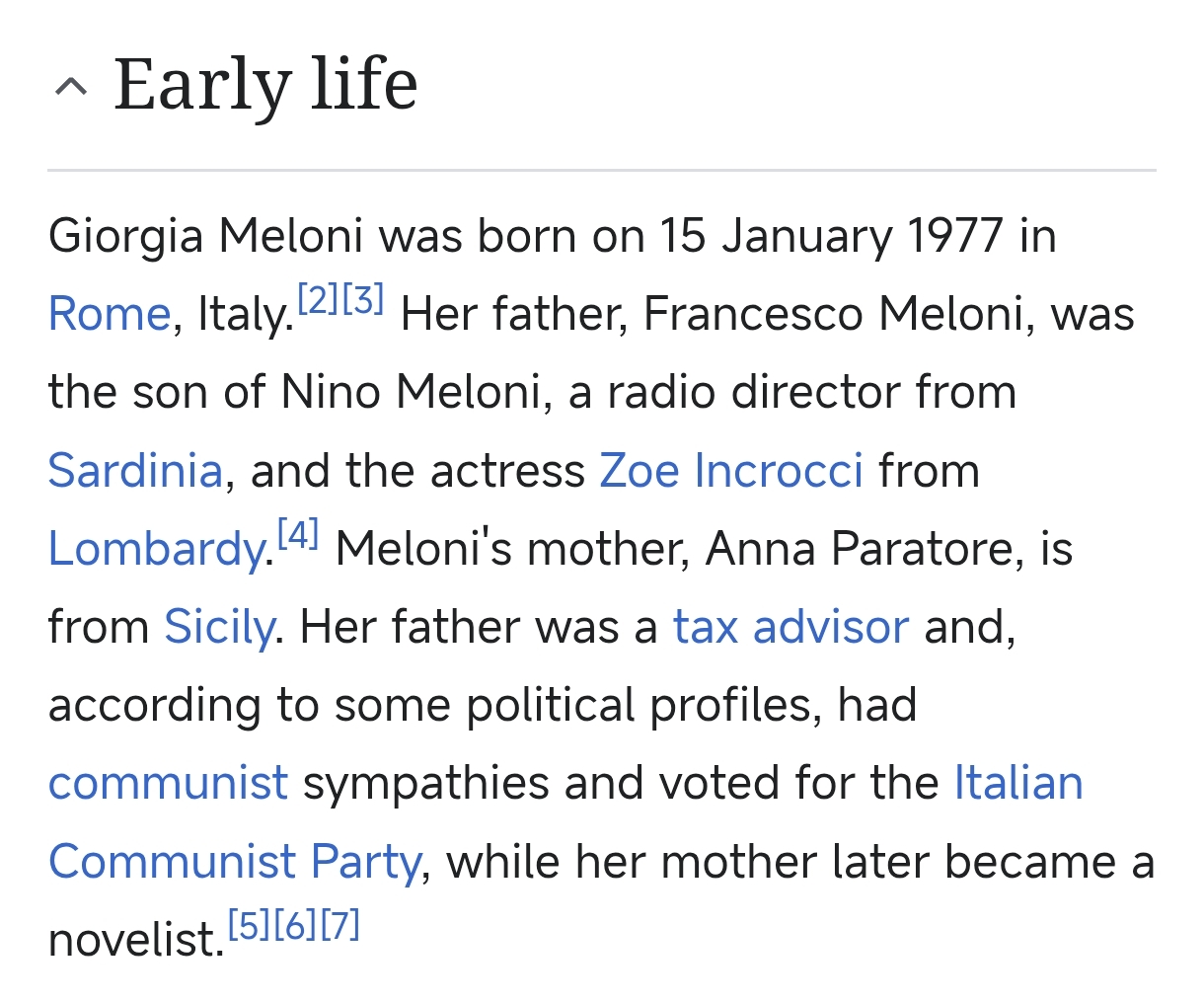
Task: Open citation reference [6]
Action: (x=294, y=925)
